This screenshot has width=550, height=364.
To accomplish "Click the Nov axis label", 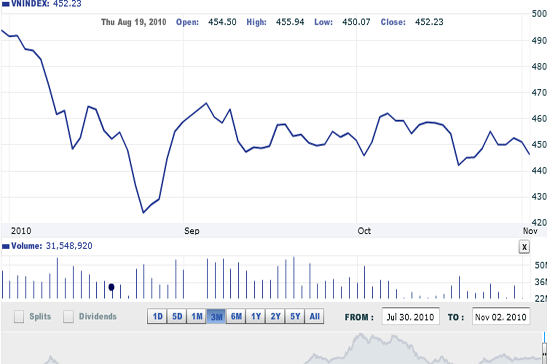I will pyautogui.click(x=530, y=231).
